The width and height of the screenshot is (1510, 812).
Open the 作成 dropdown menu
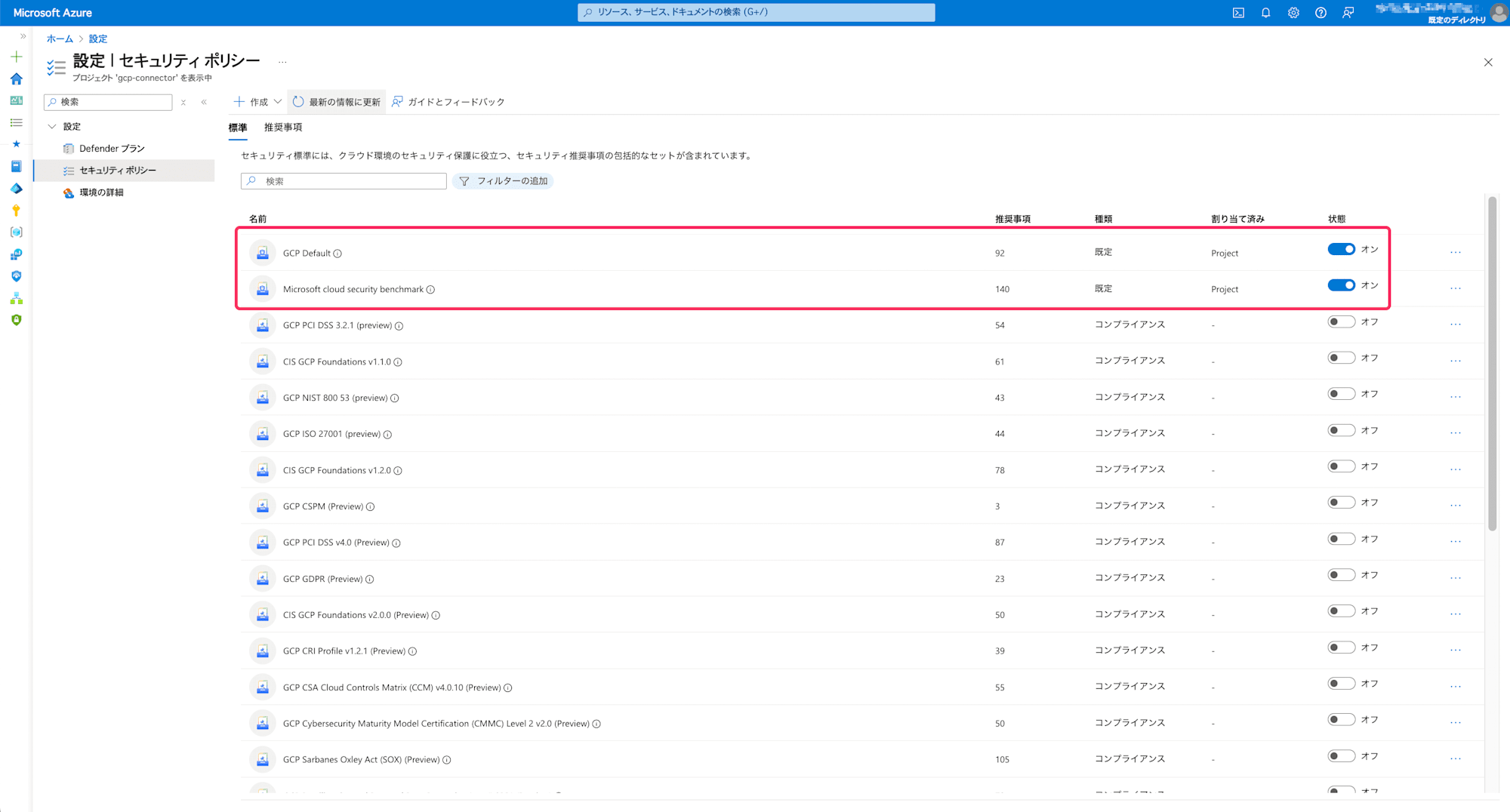click(257, 102)
